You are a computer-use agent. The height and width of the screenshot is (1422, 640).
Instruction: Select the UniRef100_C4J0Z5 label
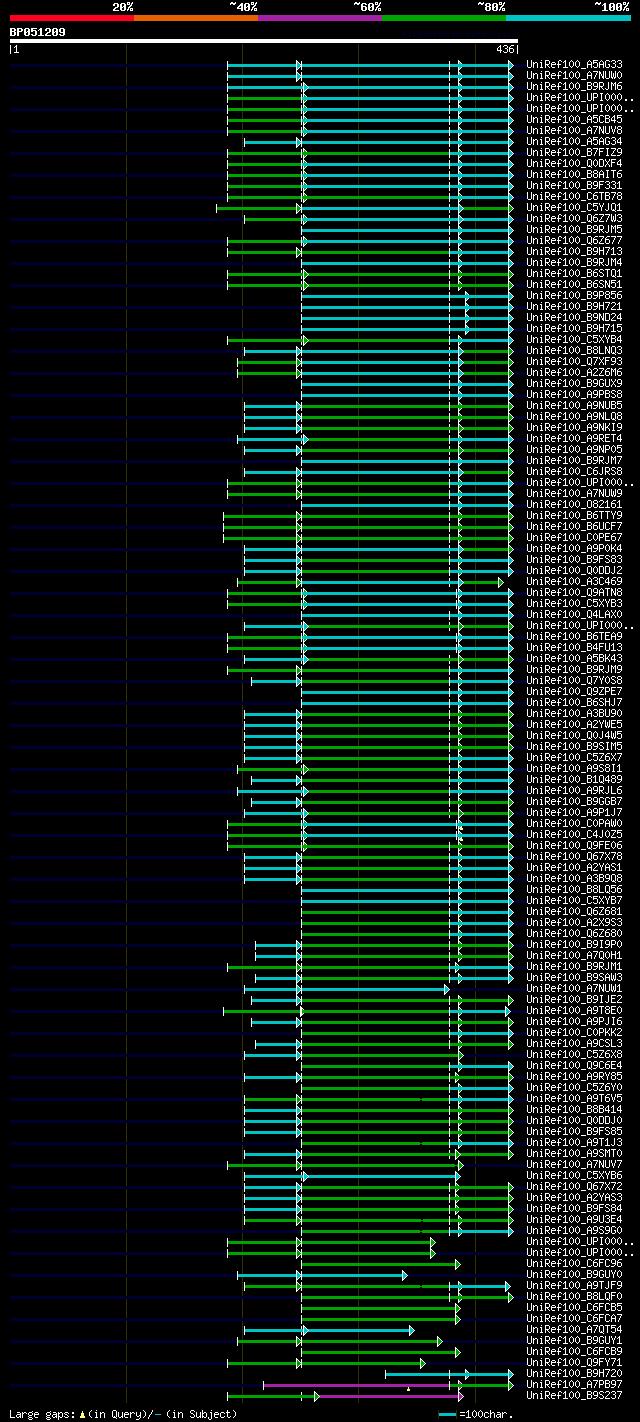point(573,834)
